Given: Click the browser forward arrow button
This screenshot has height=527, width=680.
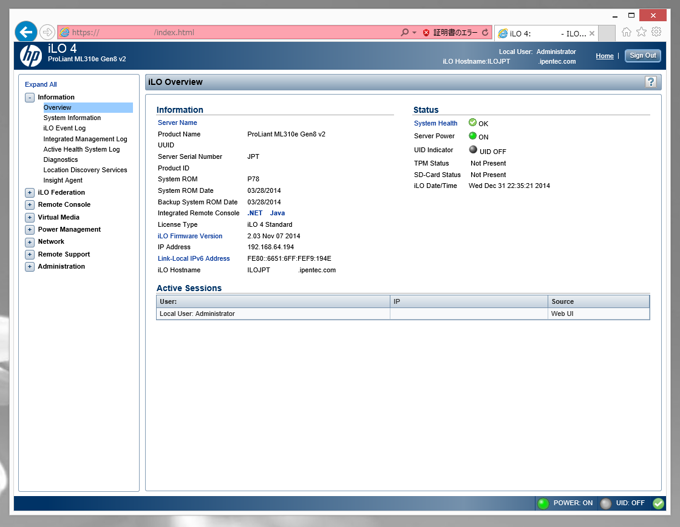Looking at the screenshot, I should click(47, 32).
